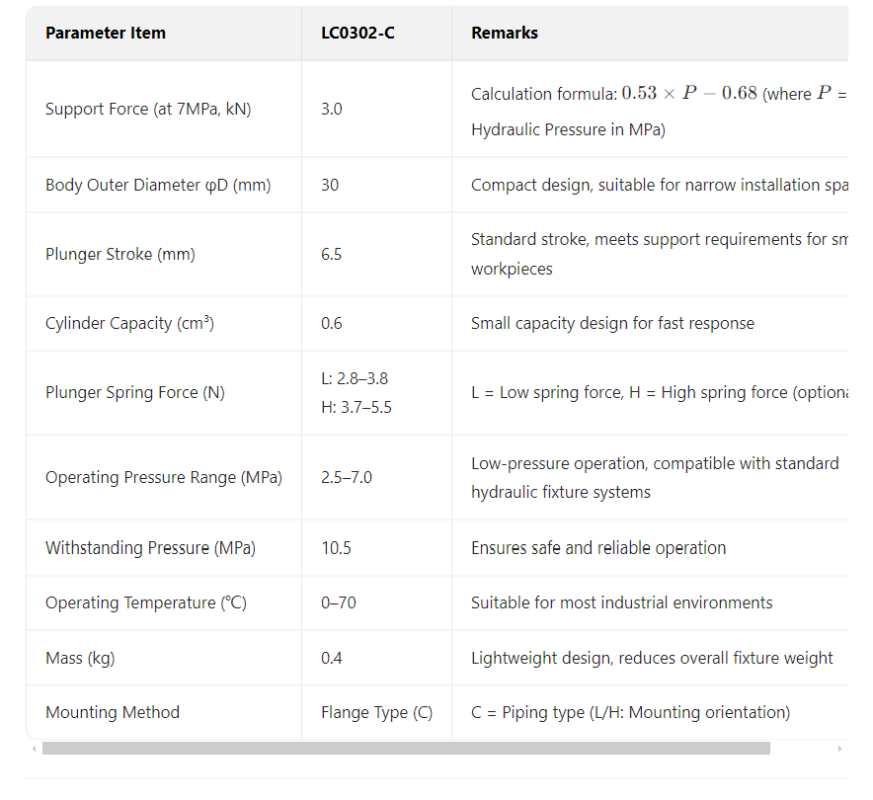
Task: Click the "Plunger Stroke (mm)" label cell
Action: [x=120, y=254]
